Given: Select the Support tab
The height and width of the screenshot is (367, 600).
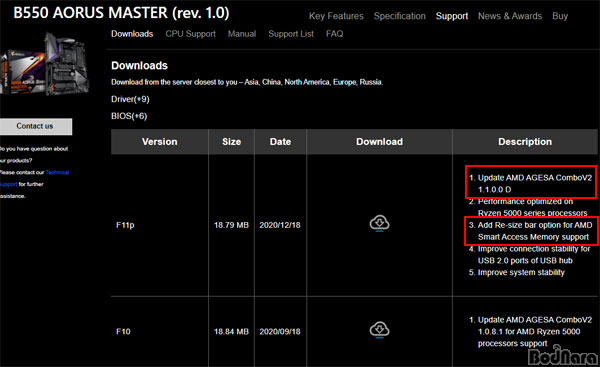Looking at the screenshot, I should click(452, 16).
